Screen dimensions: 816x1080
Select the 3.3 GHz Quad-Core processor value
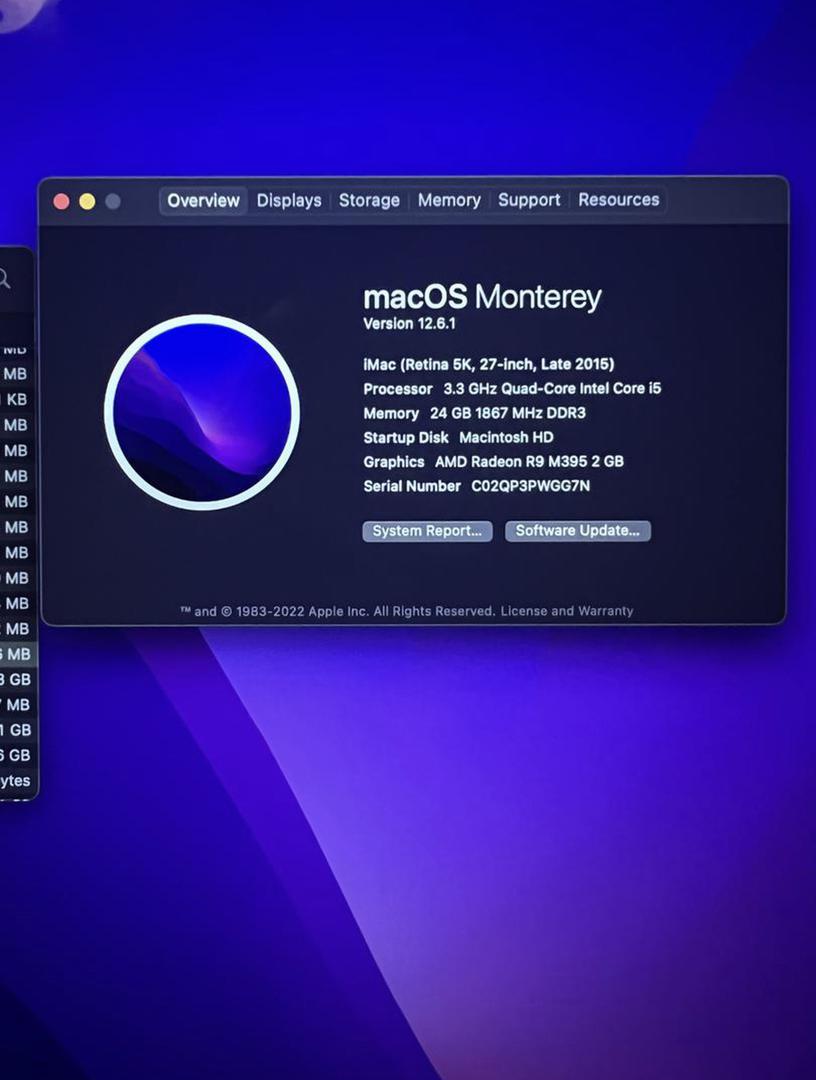pyautogui.click(x=552, y=388)
